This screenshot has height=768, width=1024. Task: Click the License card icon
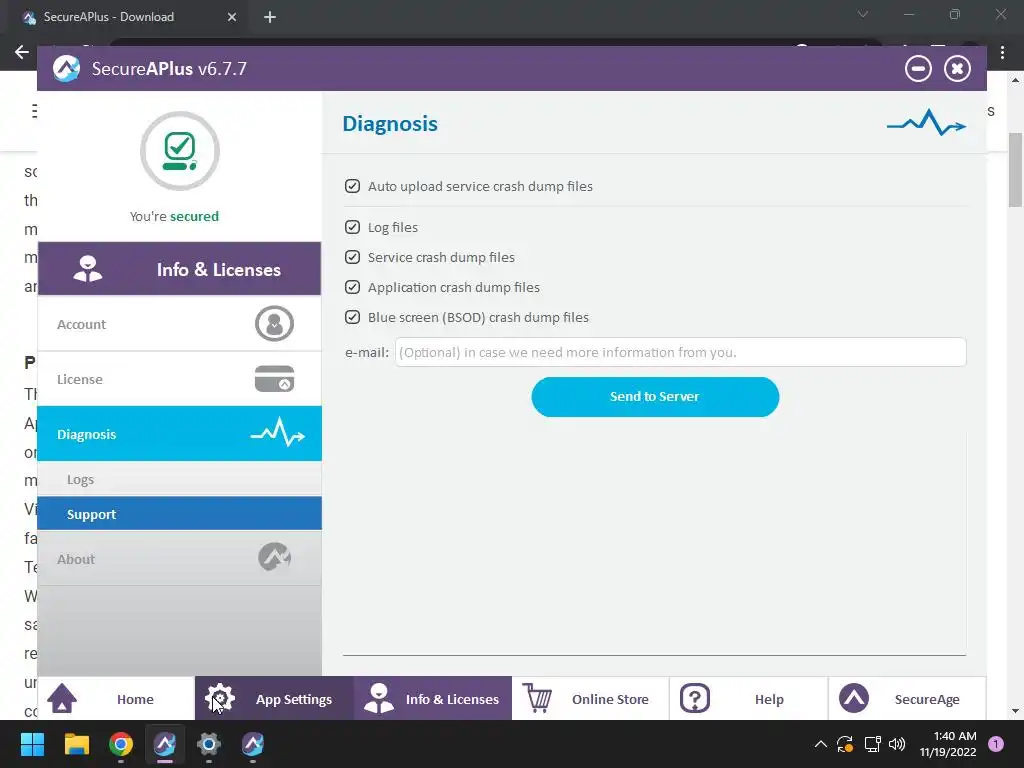pos(274,379)
